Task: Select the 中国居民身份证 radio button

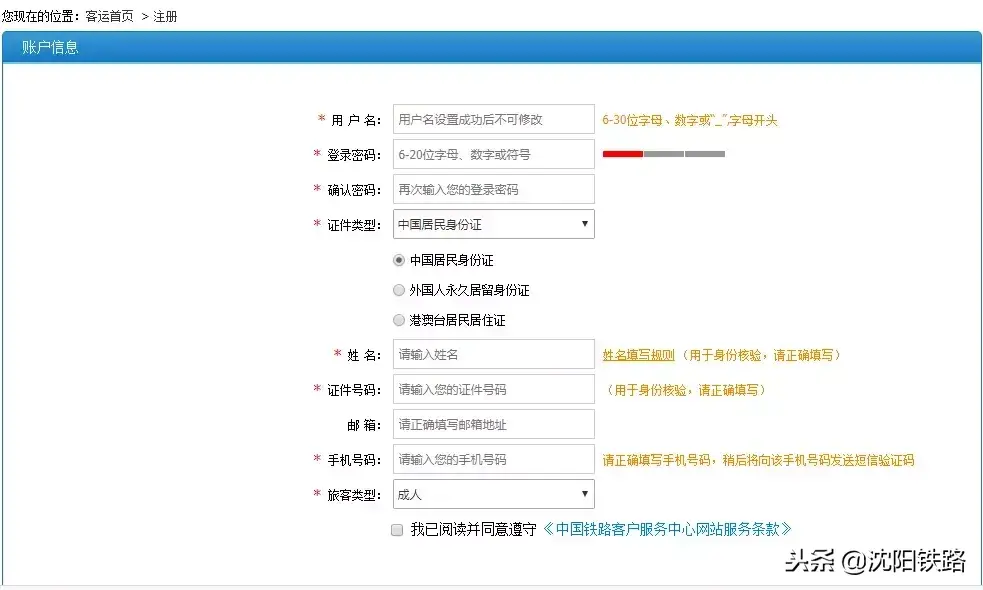Action: coord(398,259)
